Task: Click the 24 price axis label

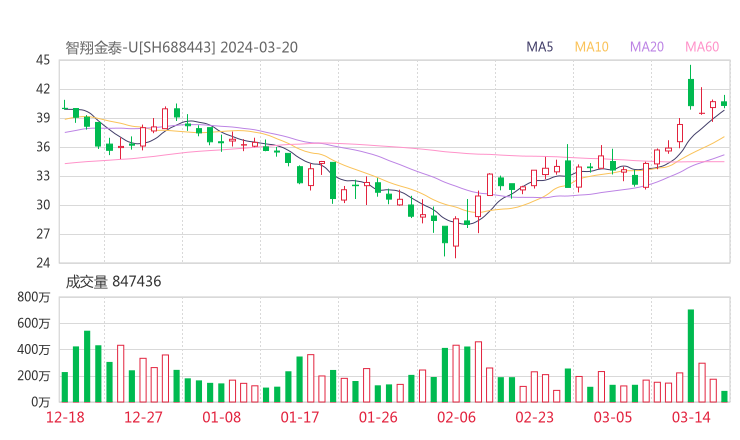Action: click(43, 263)
